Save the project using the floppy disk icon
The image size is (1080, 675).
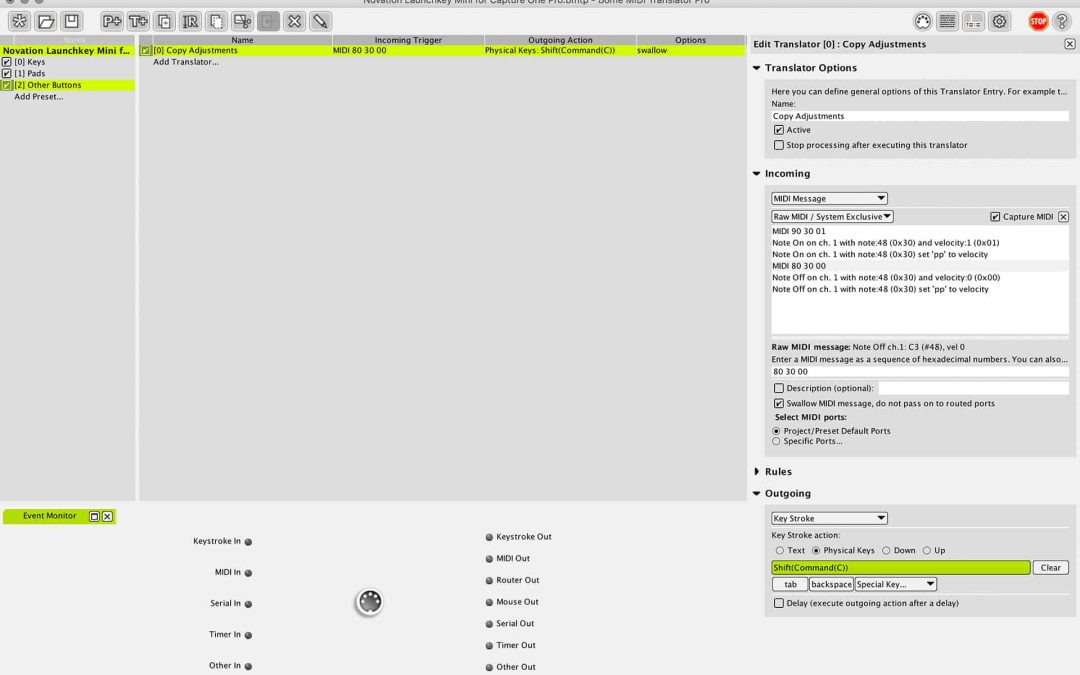point(71,21)
